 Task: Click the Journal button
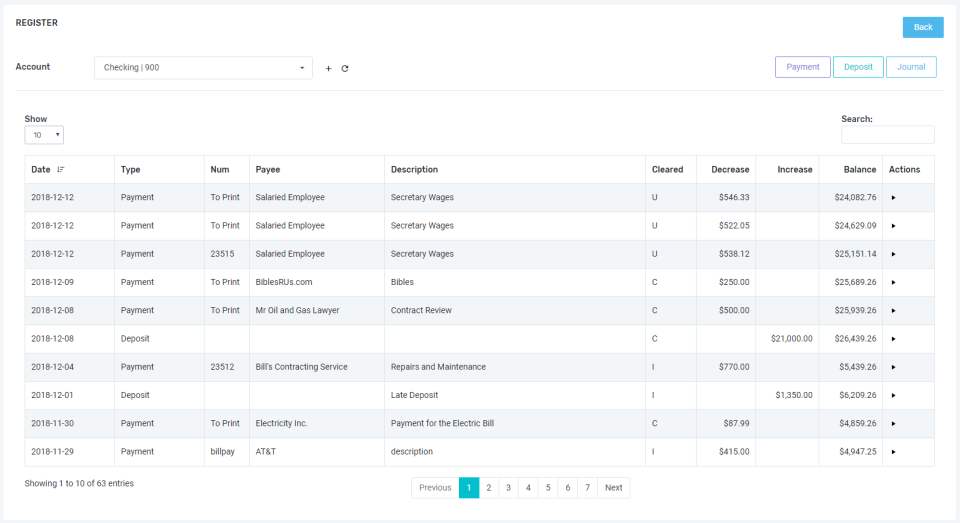(911, 67)
